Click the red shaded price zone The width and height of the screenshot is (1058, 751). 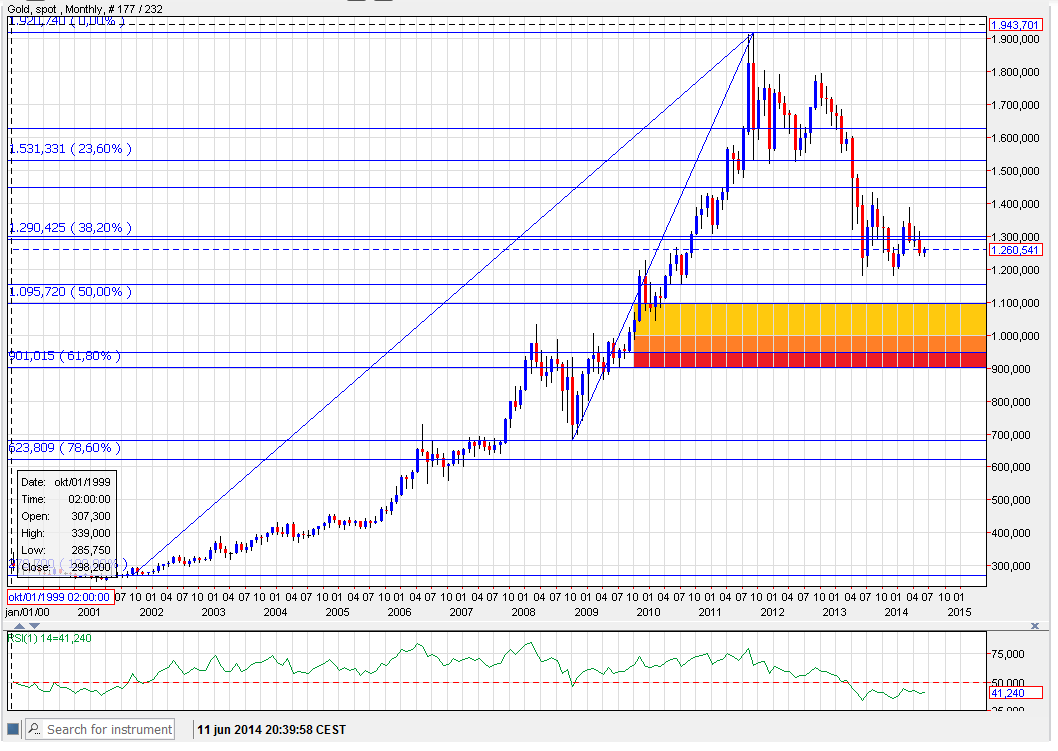(x=810, y=360)
